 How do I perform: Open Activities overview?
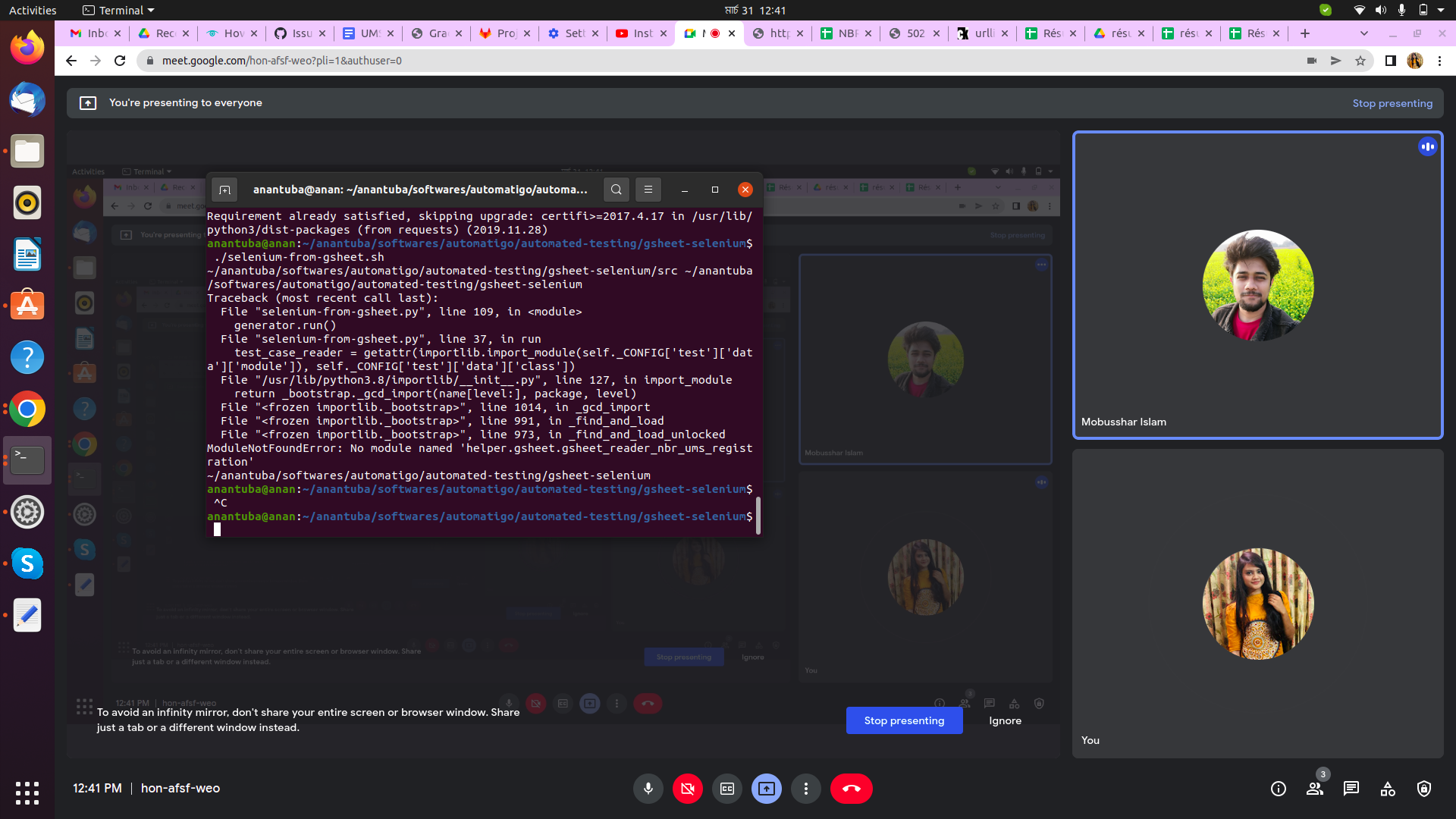[x=33, y=10]
